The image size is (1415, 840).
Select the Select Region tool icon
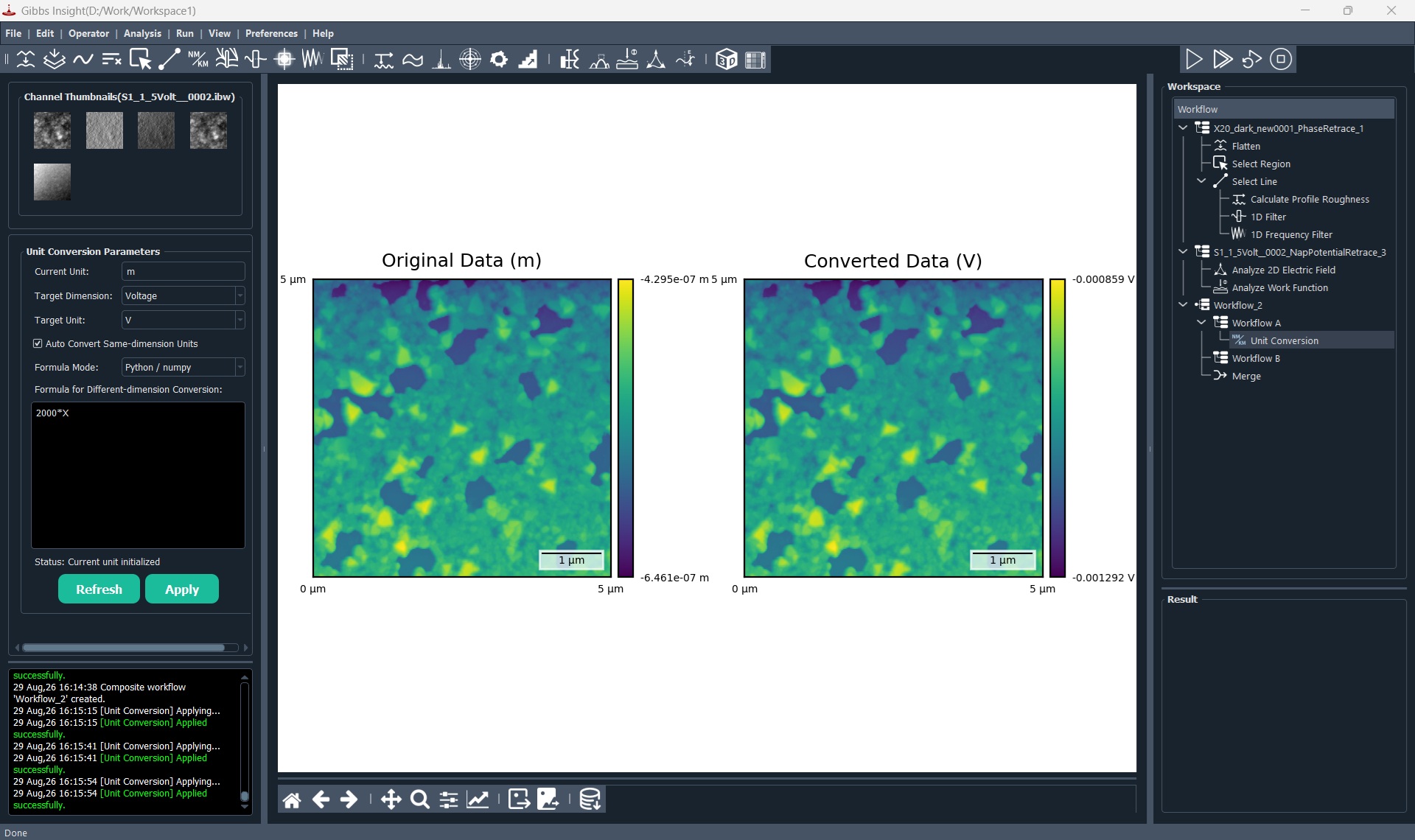click(140, 60)
